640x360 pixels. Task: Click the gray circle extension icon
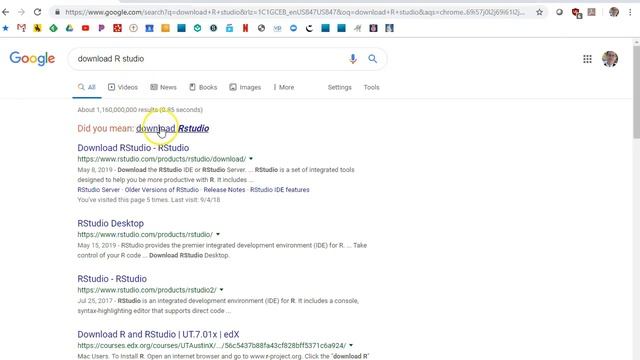(x=560, y=12)
